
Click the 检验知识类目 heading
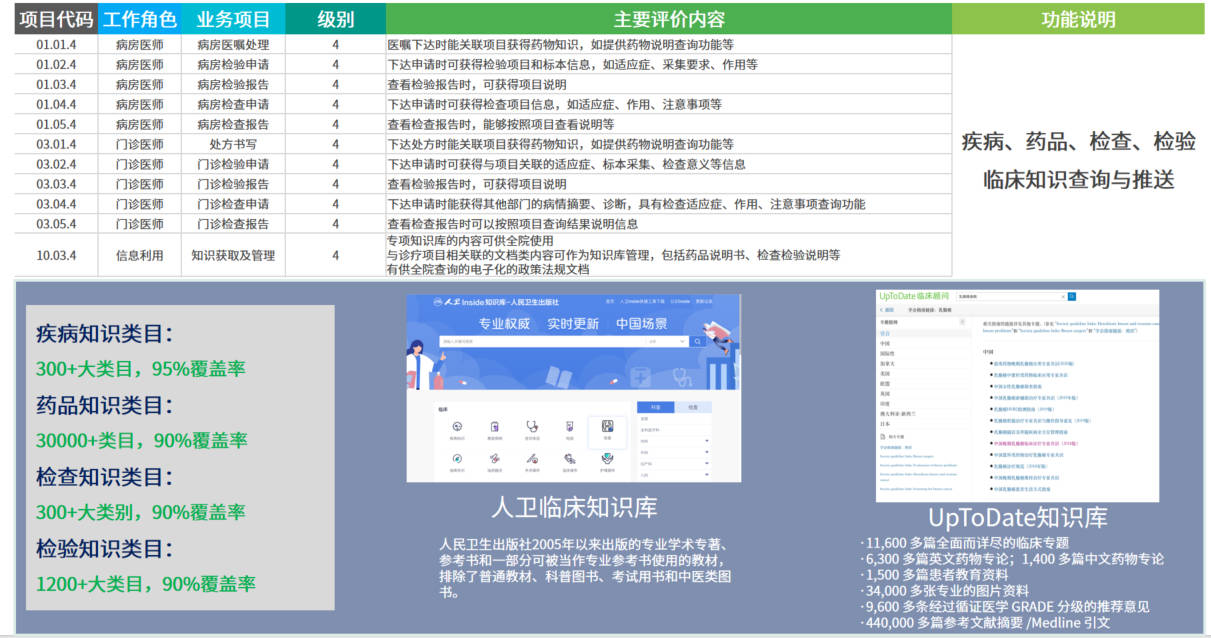pos(104,548)
